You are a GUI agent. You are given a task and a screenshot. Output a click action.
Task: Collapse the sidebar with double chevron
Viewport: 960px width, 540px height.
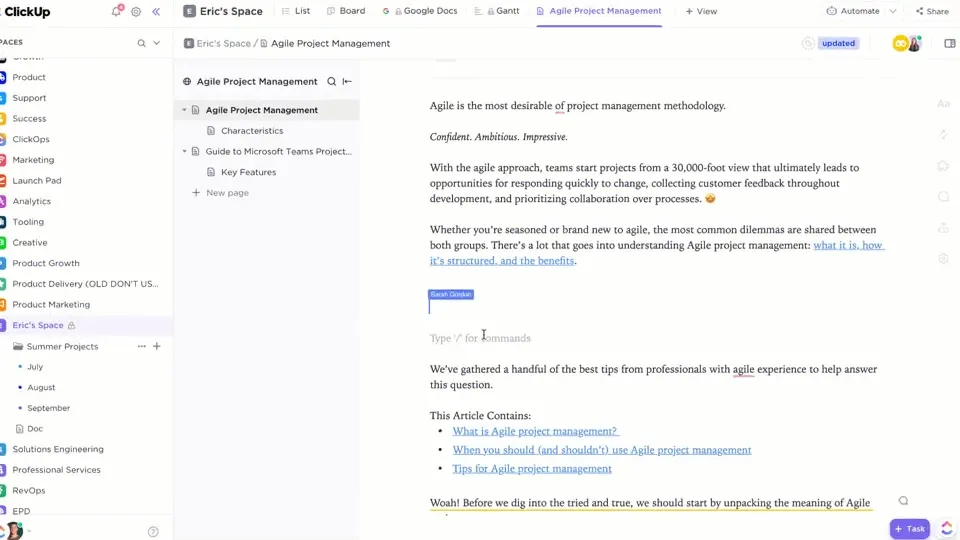[x=156, y=12]
